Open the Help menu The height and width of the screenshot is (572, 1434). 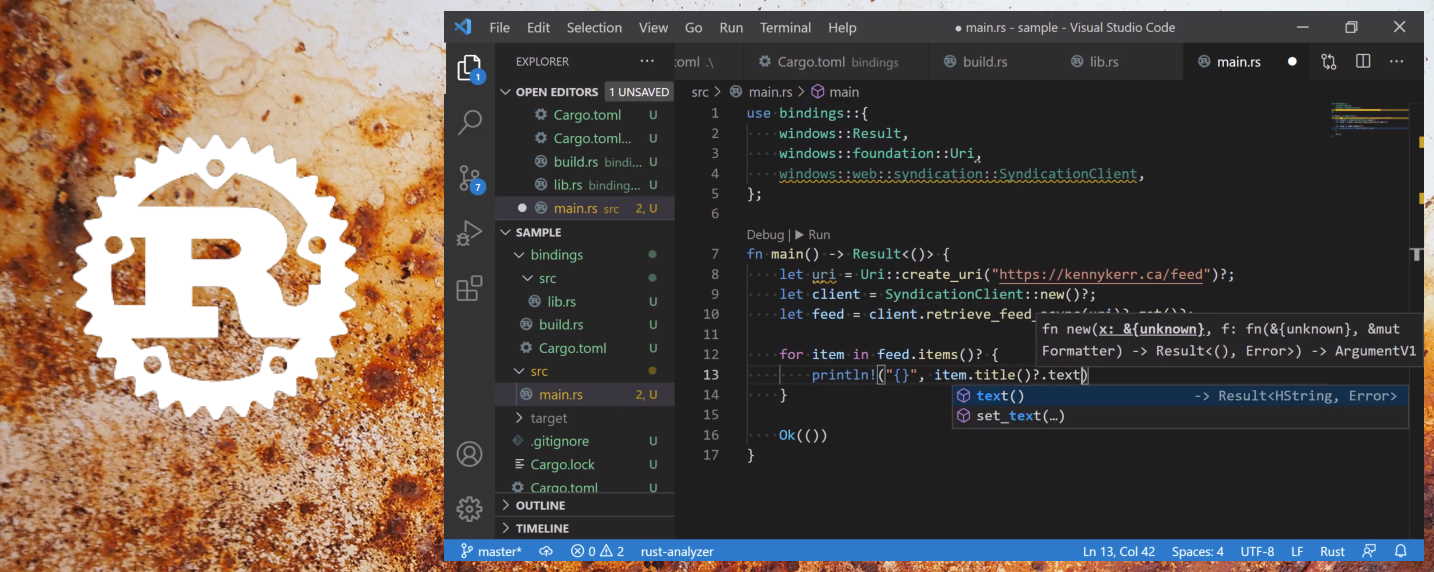pos(842,27)
